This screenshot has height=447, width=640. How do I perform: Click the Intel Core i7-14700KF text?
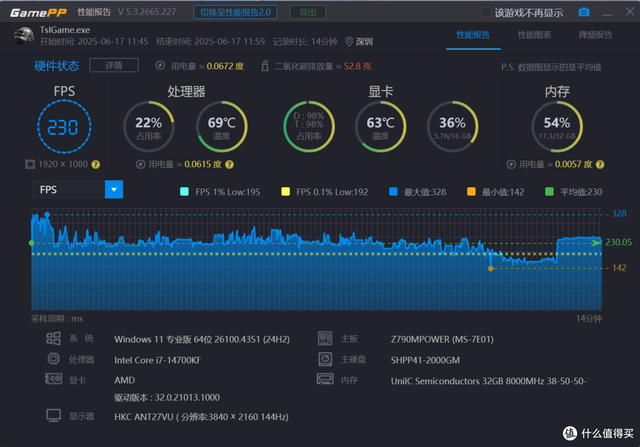click(158, 360)
